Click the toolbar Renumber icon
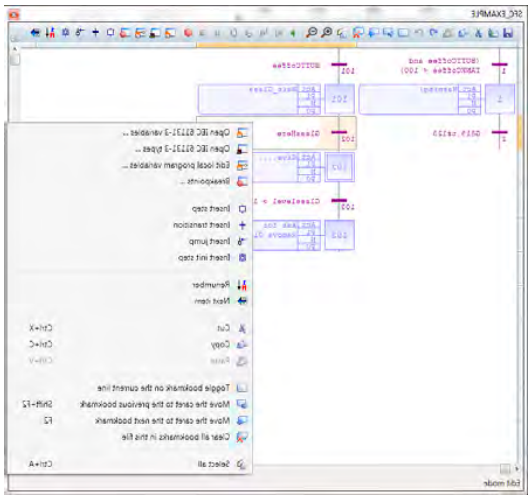This screenshot has height=495, width=530. 50,33
